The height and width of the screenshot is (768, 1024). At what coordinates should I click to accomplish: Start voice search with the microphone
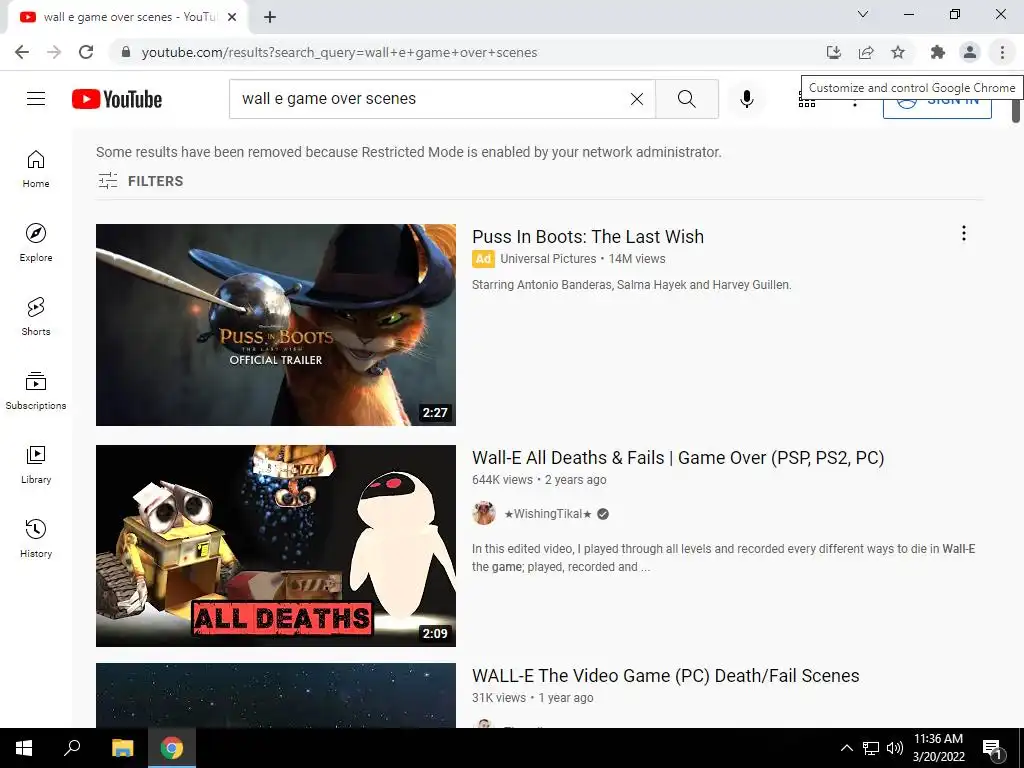pos(746,99)
